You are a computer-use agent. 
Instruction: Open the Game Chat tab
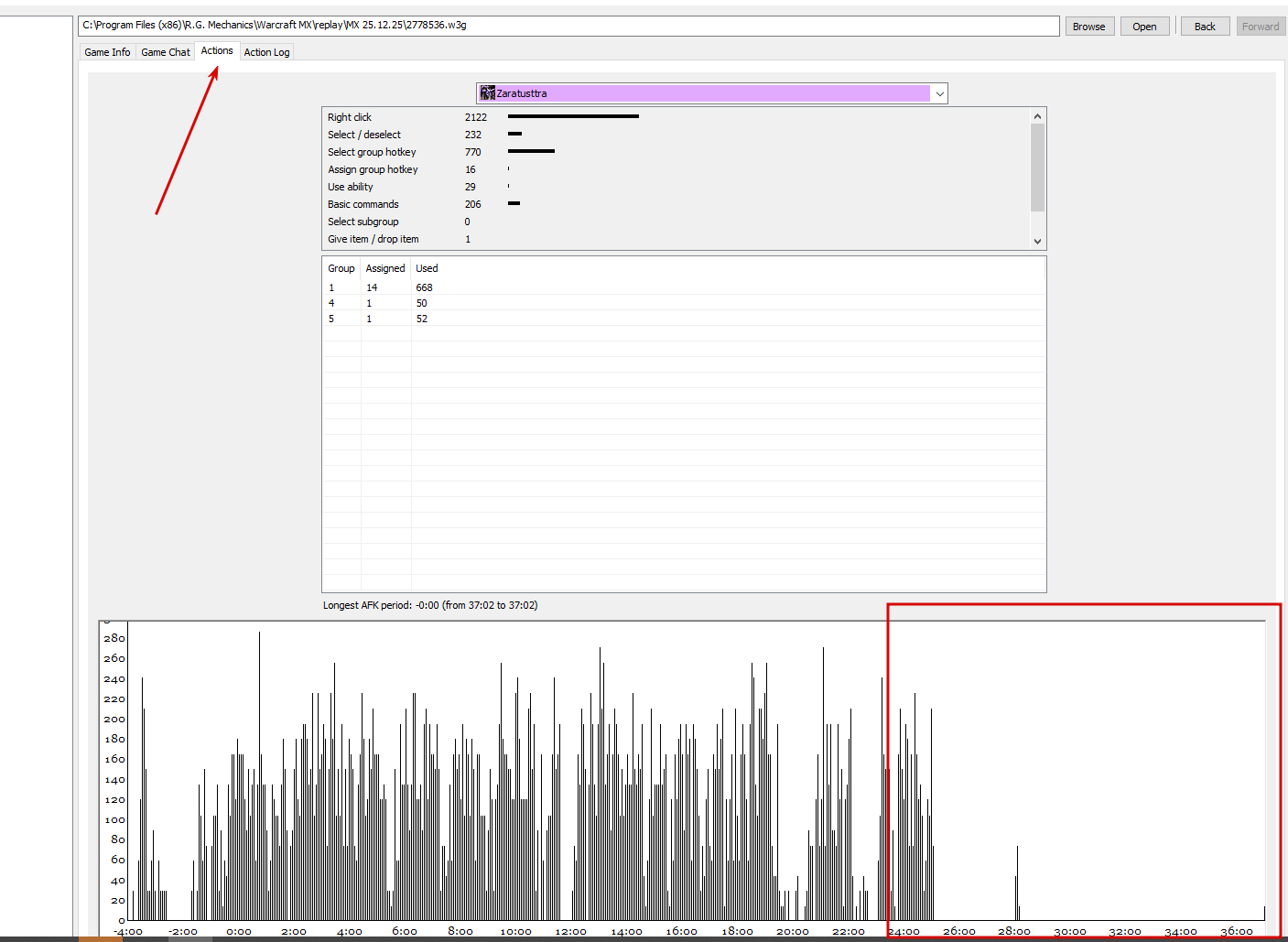coord(166,52)
